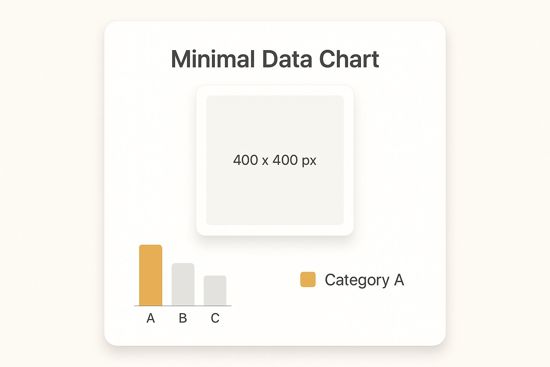Viewport: 550px width, 367px height.
Task: Click the bar chart baseline axis
Action: click(x=183, y=306)
